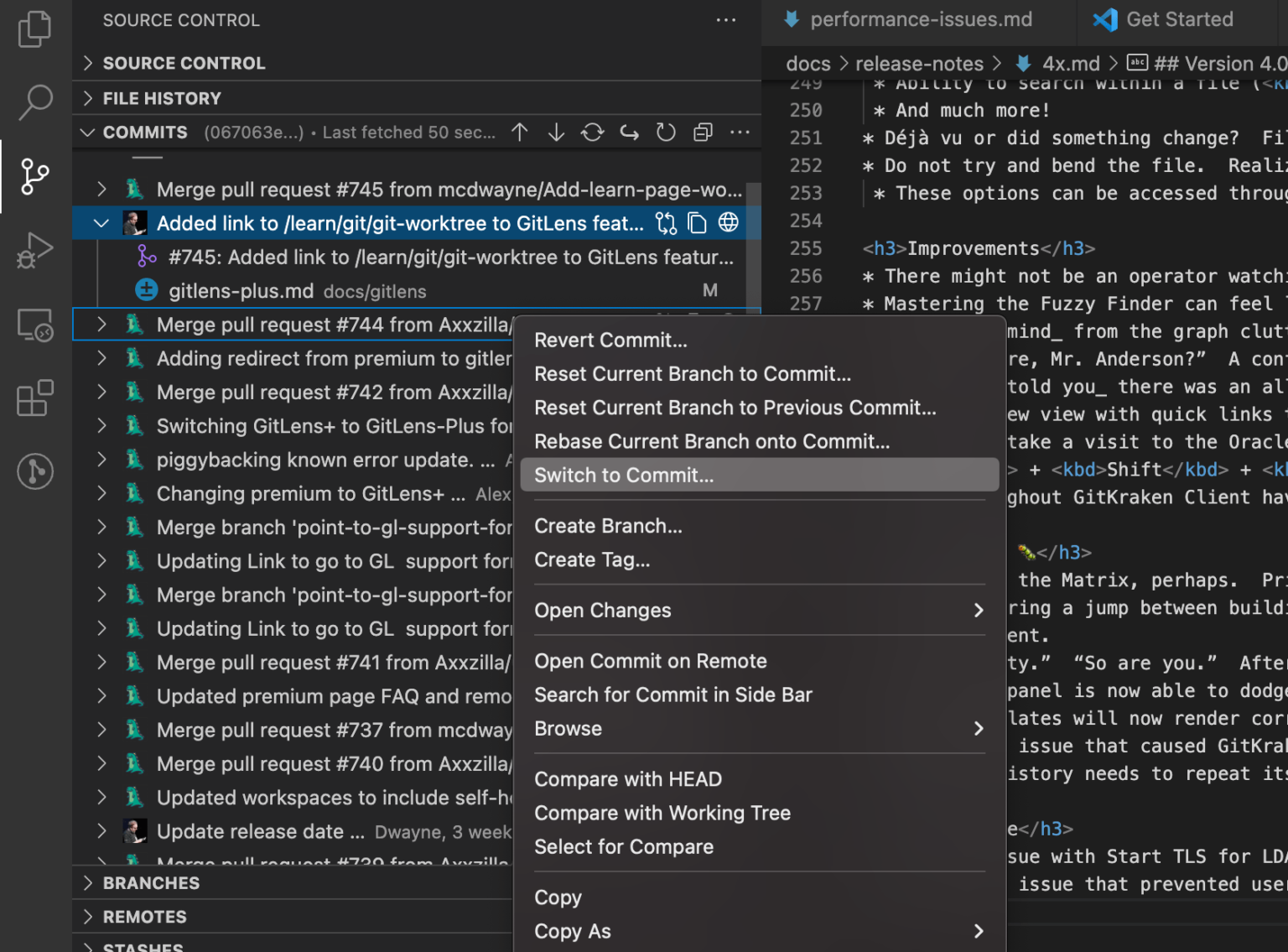Select the Run and Debug icon
The height and width of the screenshot is (952, 1288).
[34, 249]
